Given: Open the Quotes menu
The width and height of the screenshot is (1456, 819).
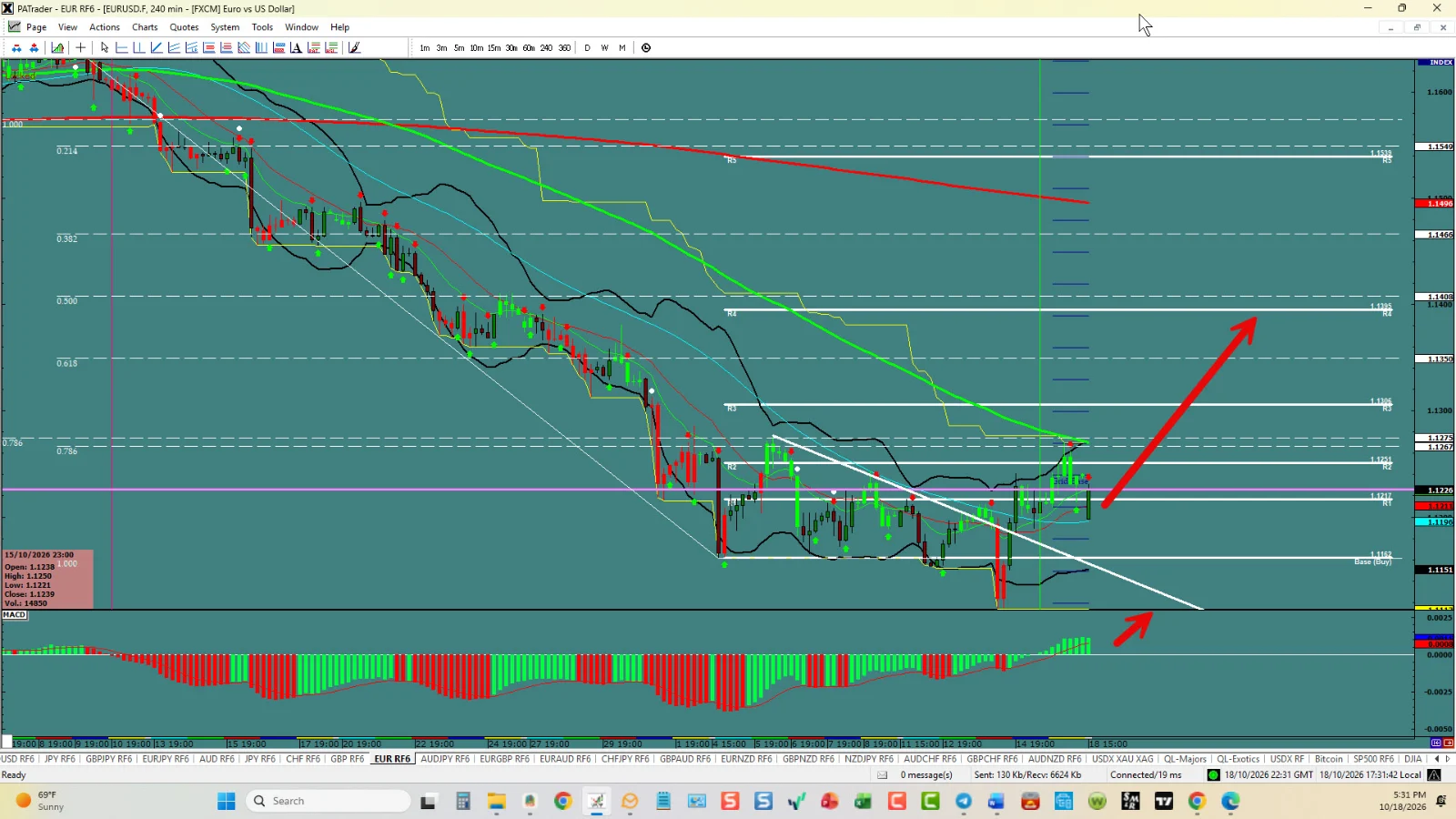Looking at the screenshot, I should coord(184,27).
